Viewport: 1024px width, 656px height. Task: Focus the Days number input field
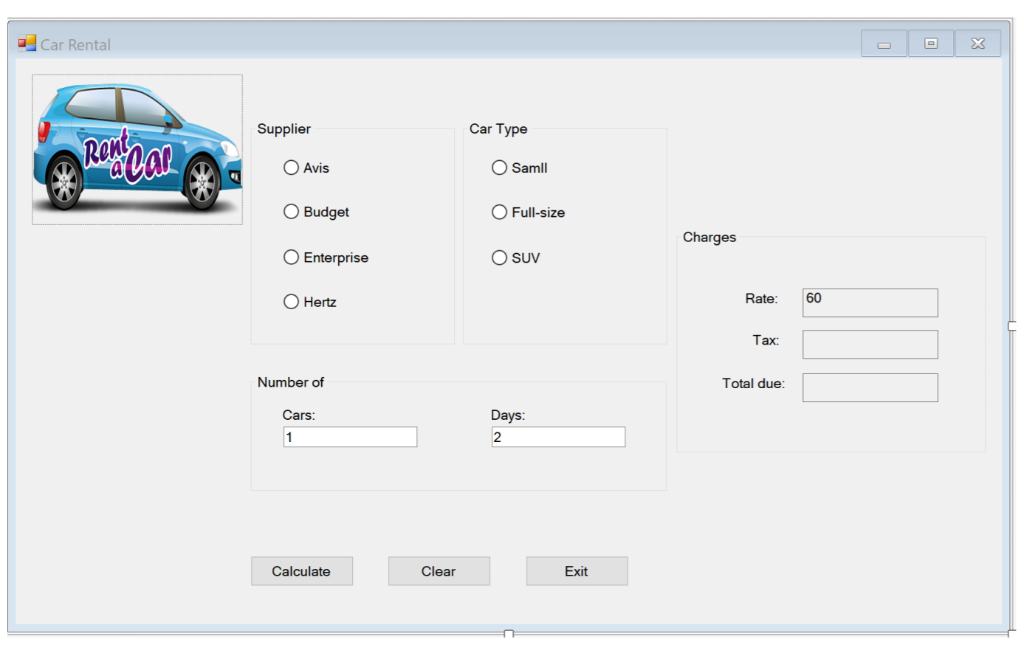pos(558,437)
